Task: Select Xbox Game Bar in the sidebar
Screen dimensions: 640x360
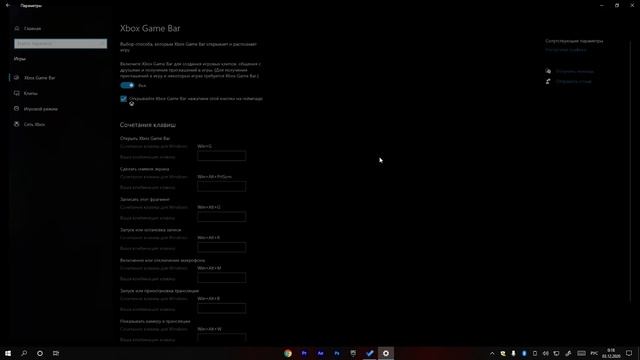Action: (35, 78)
